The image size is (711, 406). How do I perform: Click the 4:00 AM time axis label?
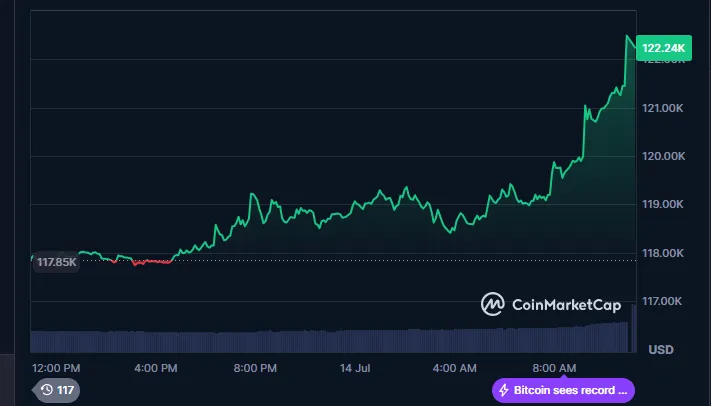455,368
